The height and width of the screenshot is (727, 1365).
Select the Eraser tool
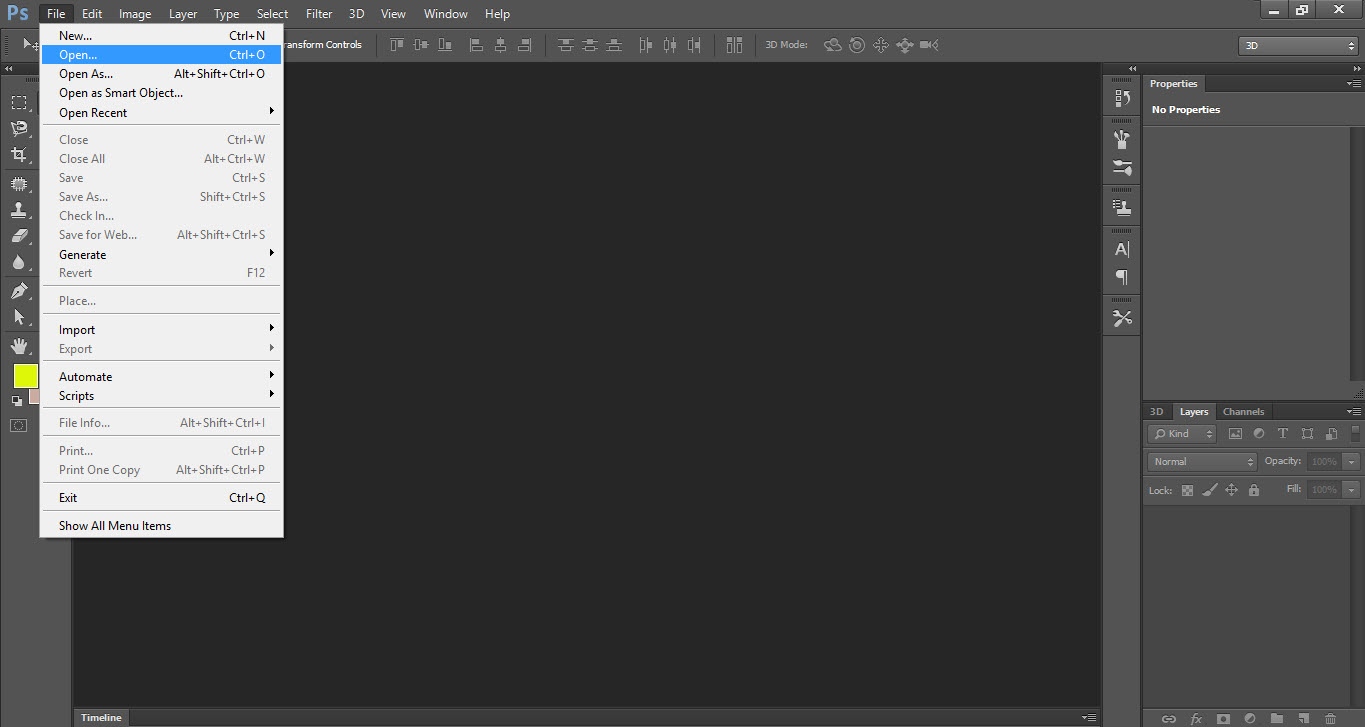coord(19,236)
